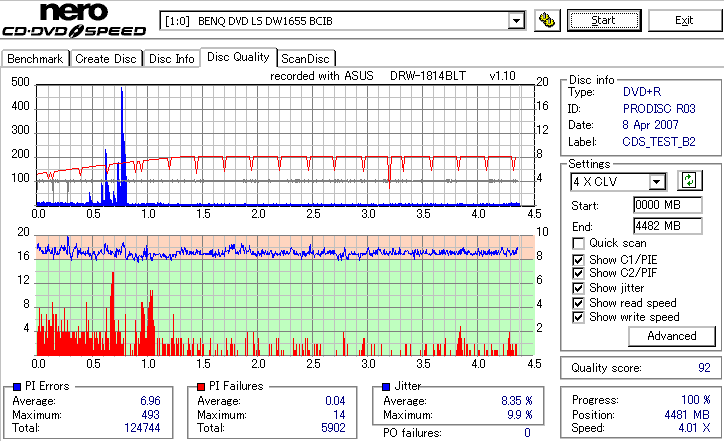This screenshot has width=724, height=441.
Task: Open the options wrench icon beside Start
Action: pyautogui.click(x=547, y=21)
